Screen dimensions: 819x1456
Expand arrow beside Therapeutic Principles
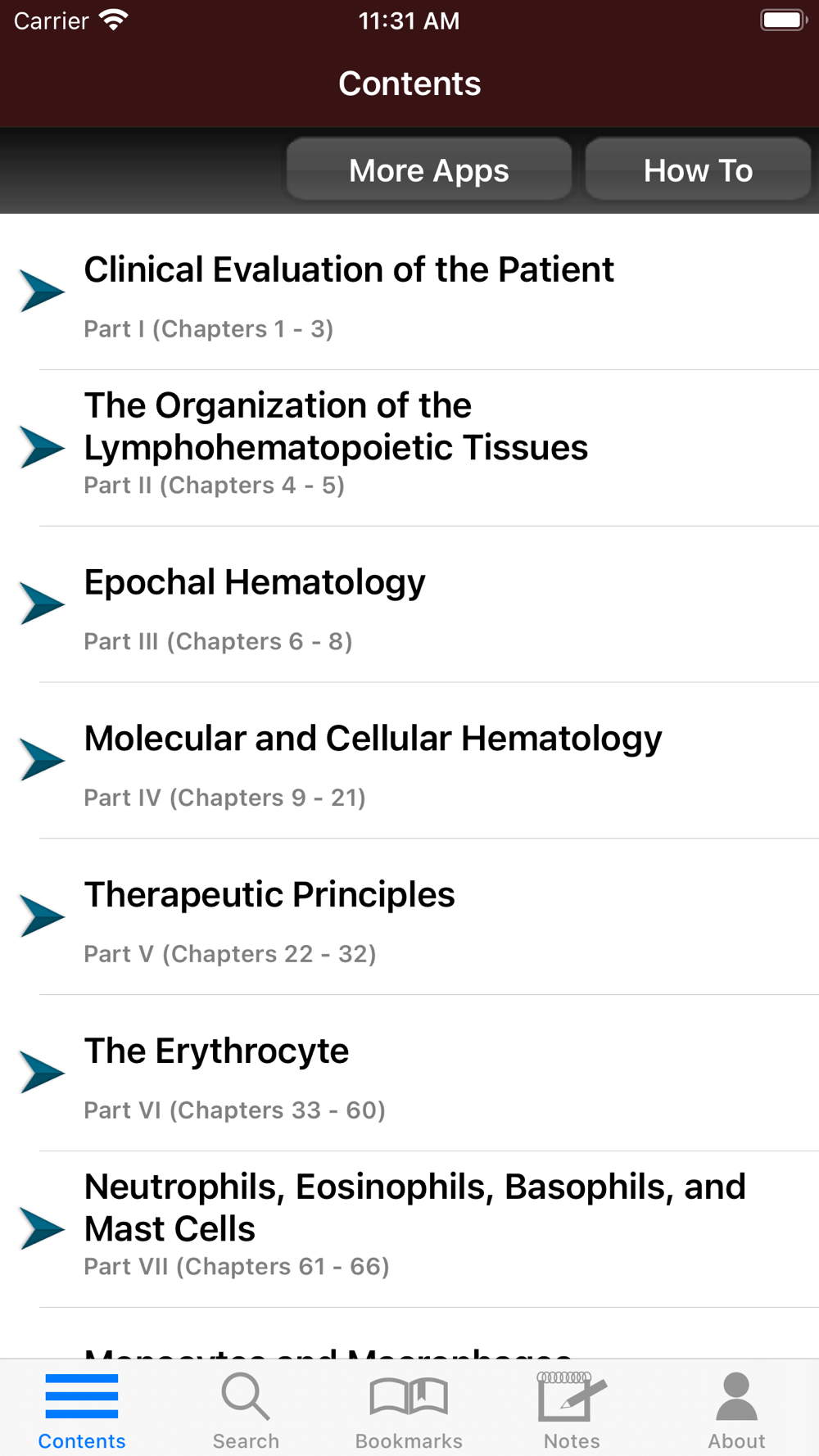[x=42, y=916]
